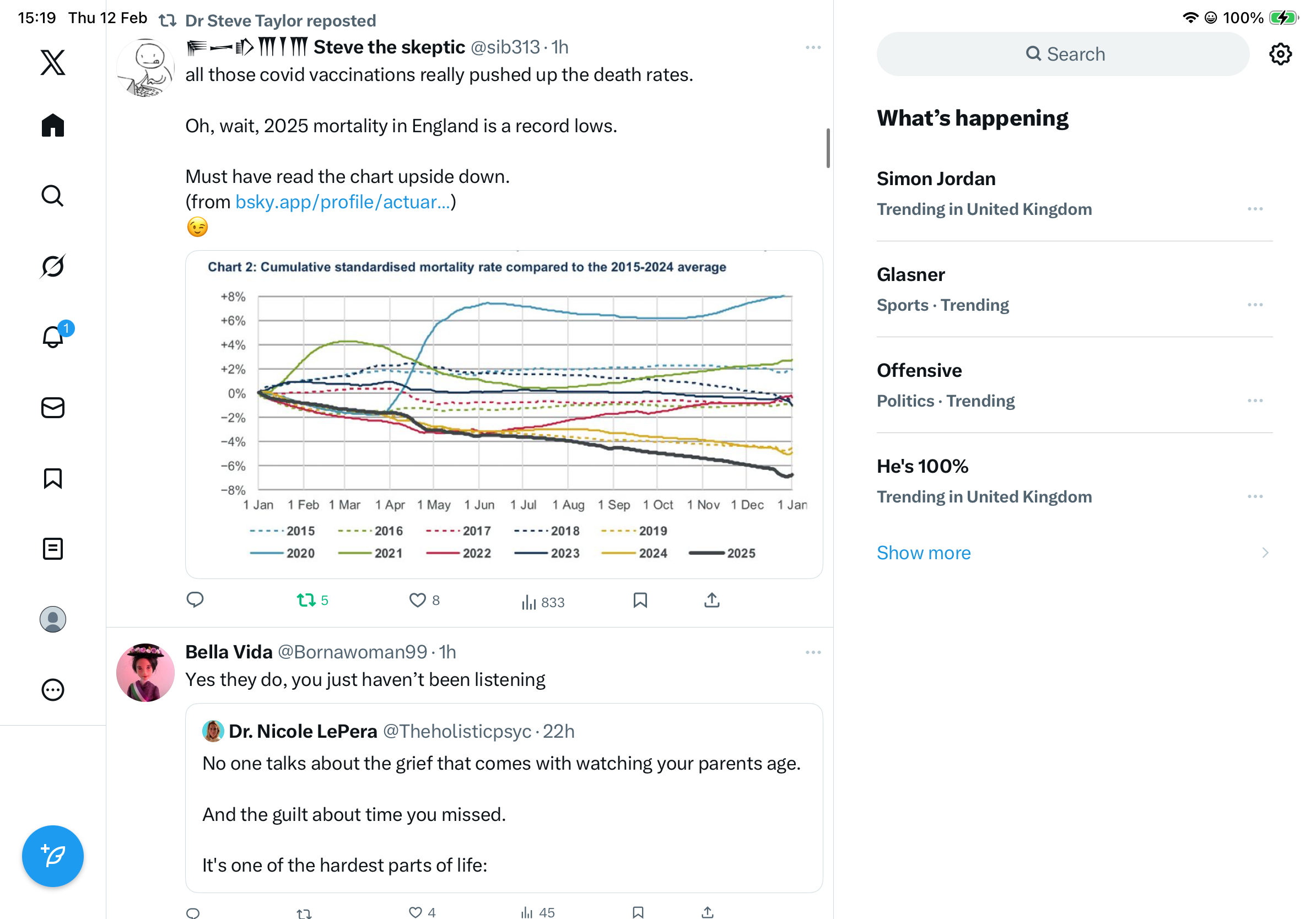
Task: Click Show more under What's happening
Action: click(924, 552)
